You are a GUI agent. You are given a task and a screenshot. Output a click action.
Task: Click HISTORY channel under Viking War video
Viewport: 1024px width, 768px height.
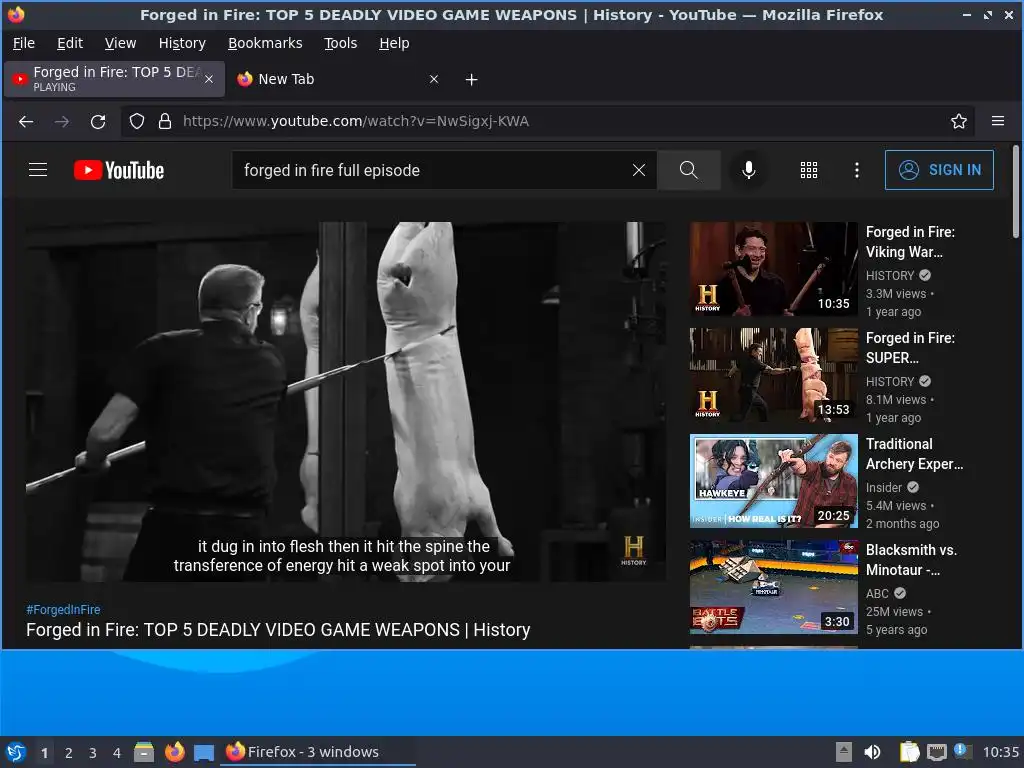pos(890,276)
